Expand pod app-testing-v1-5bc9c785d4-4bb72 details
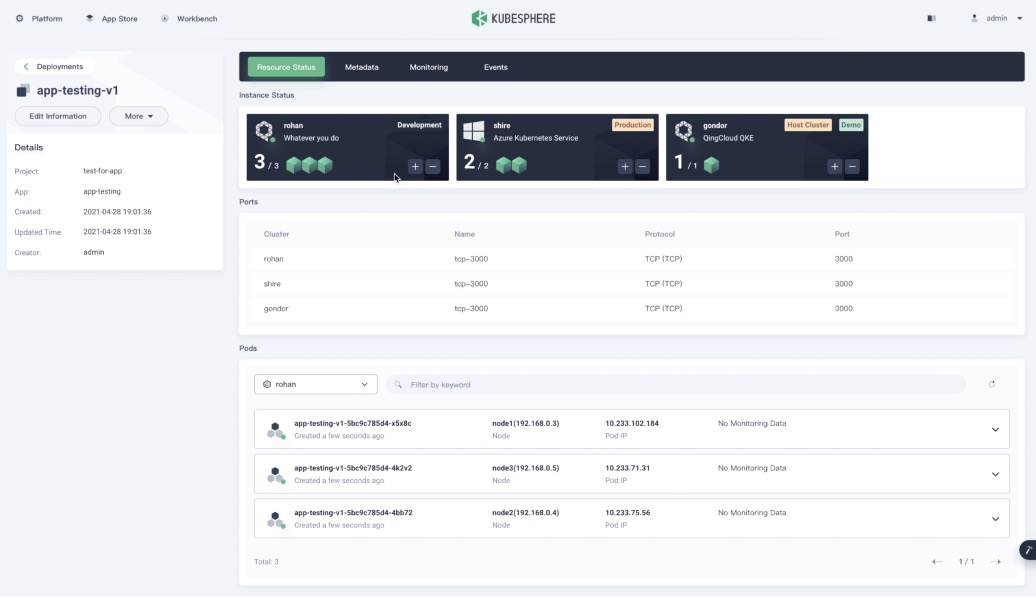Viewport: 1036px width, 597px height. (x=995, y=518)
